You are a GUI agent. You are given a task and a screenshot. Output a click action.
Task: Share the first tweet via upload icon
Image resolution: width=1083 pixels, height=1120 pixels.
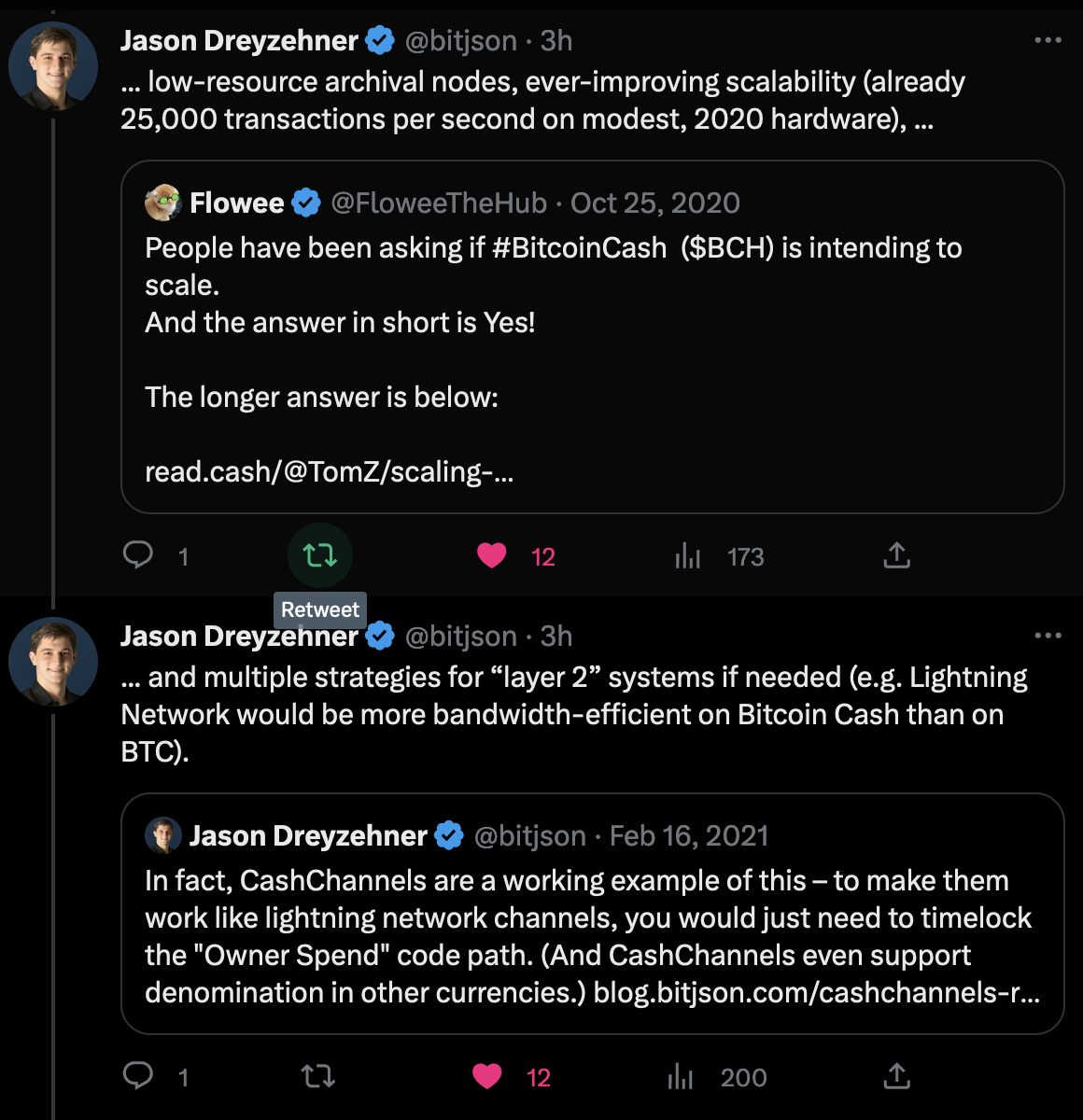pos(896,555)
